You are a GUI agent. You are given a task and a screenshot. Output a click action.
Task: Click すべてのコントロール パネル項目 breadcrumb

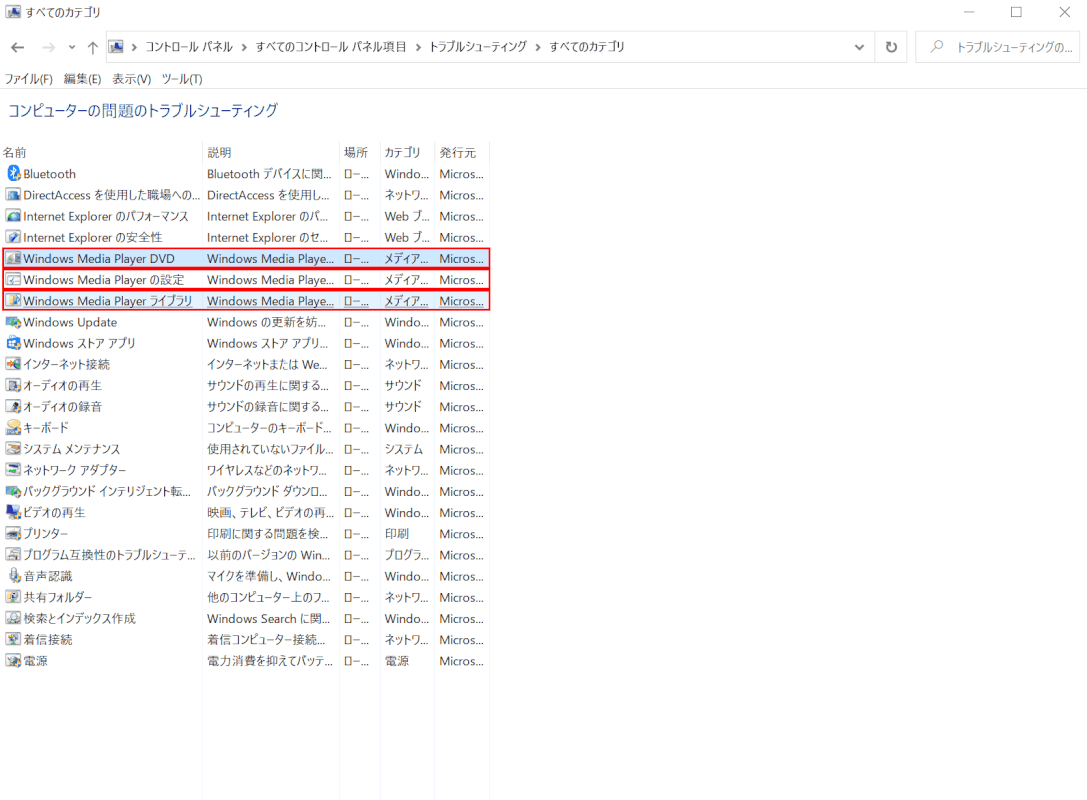pos(331,47)
